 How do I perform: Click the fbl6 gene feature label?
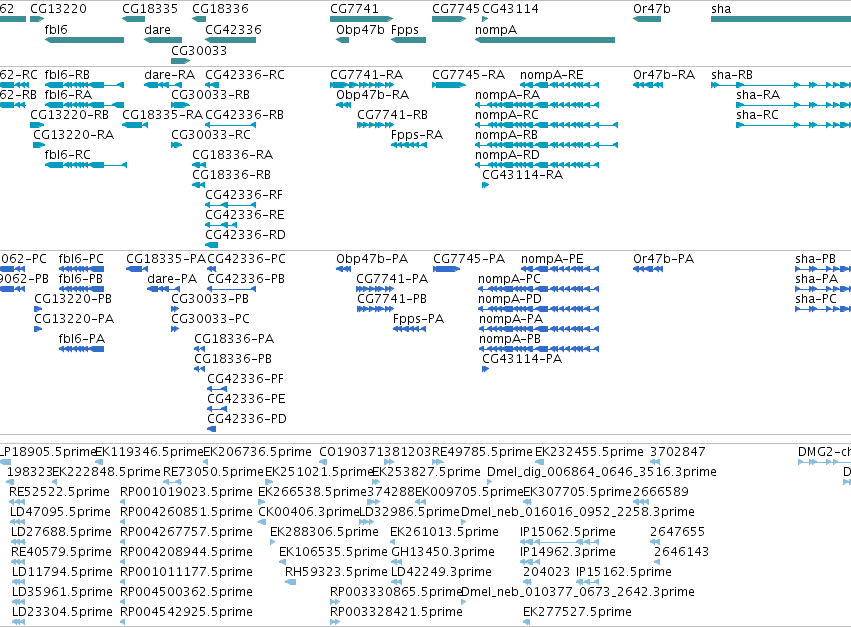[x=56, y=30]
